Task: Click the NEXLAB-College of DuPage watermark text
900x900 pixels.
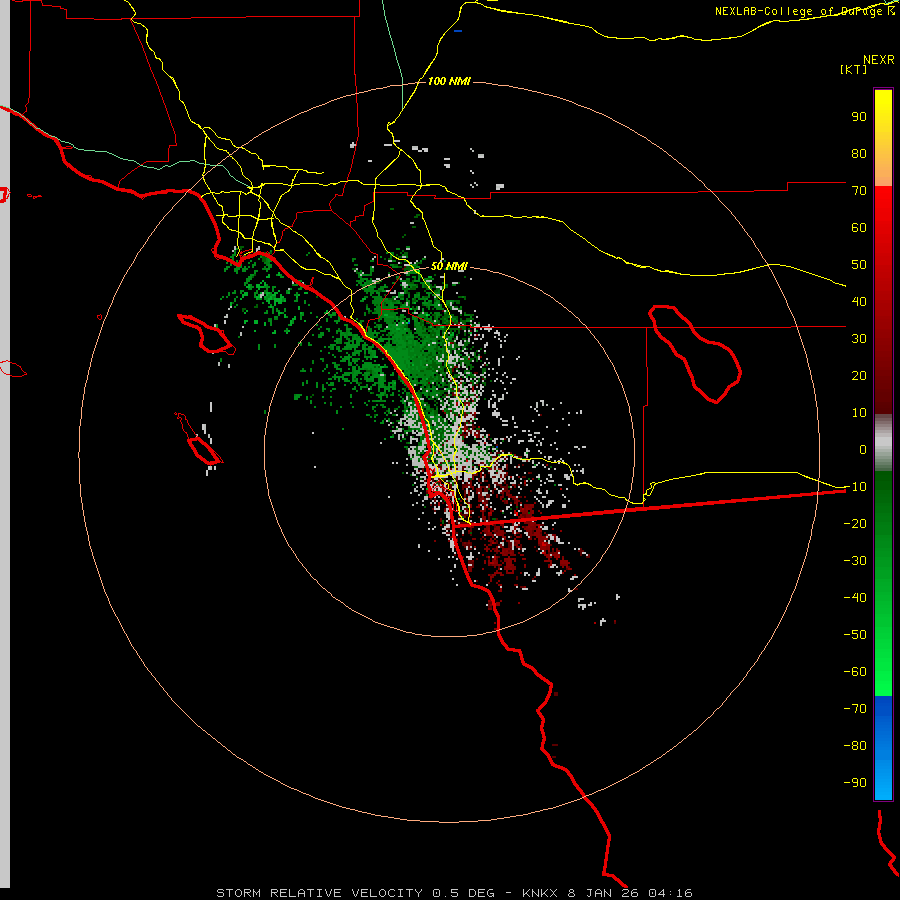Action: pyautogui.click(x=804, y=11)
